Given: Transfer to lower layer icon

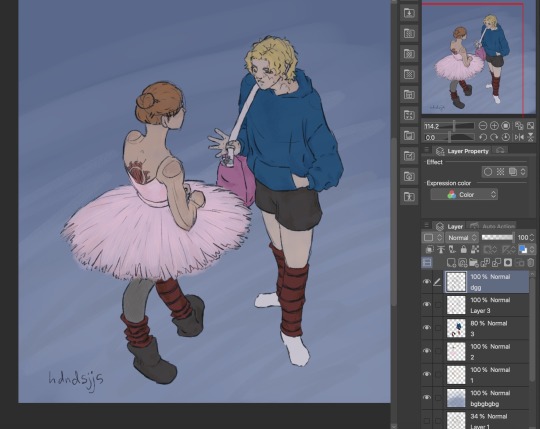Looking at the screenshot, I should pyautogui.click(x=485, y=263).
